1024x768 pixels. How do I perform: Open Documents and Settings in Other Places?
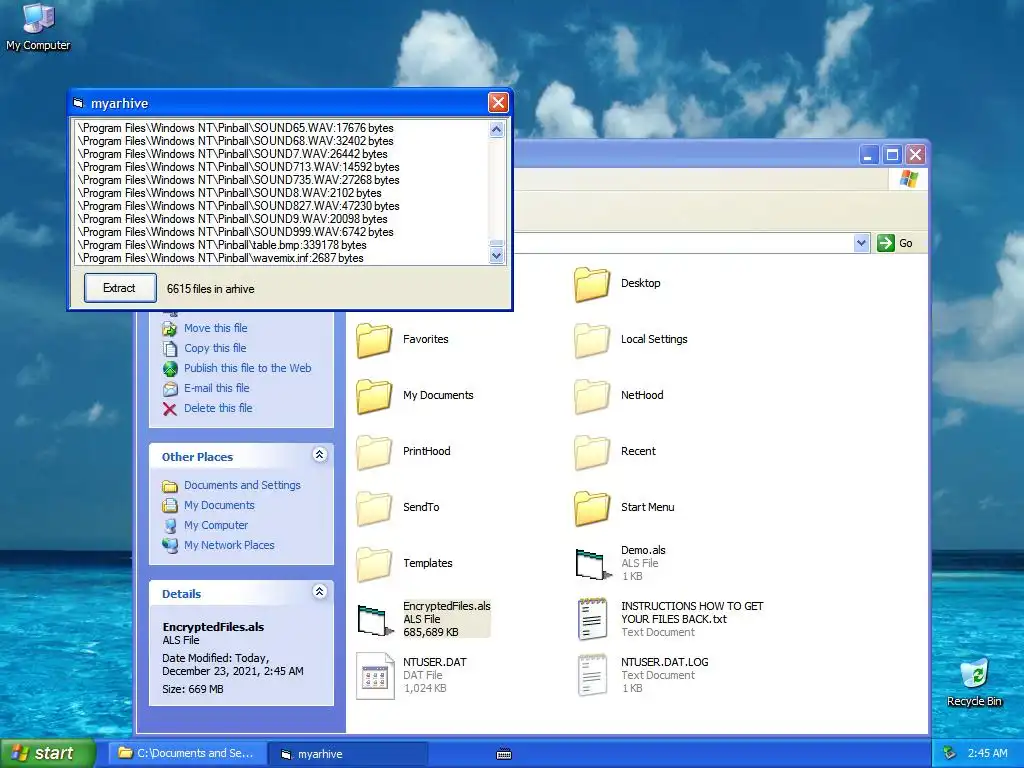pos(242,485)
